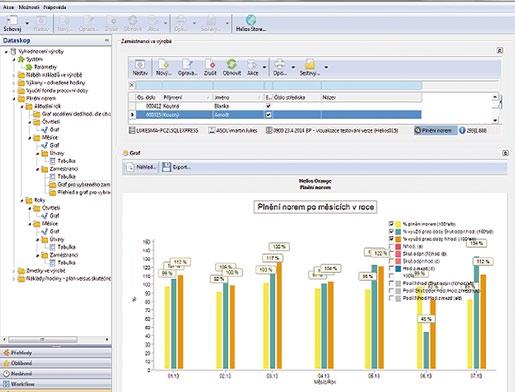Image resolution: width=515 pixels, height=392 pixels.
Task: Open the Sestavy folder icon
Action: 310,64
